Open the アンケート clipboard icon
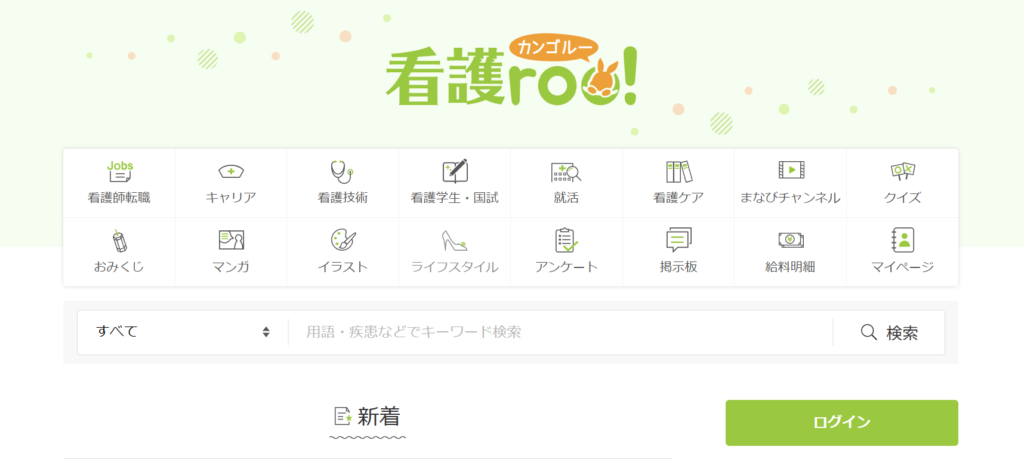The image size is (1024, 459). pos(566,240)
